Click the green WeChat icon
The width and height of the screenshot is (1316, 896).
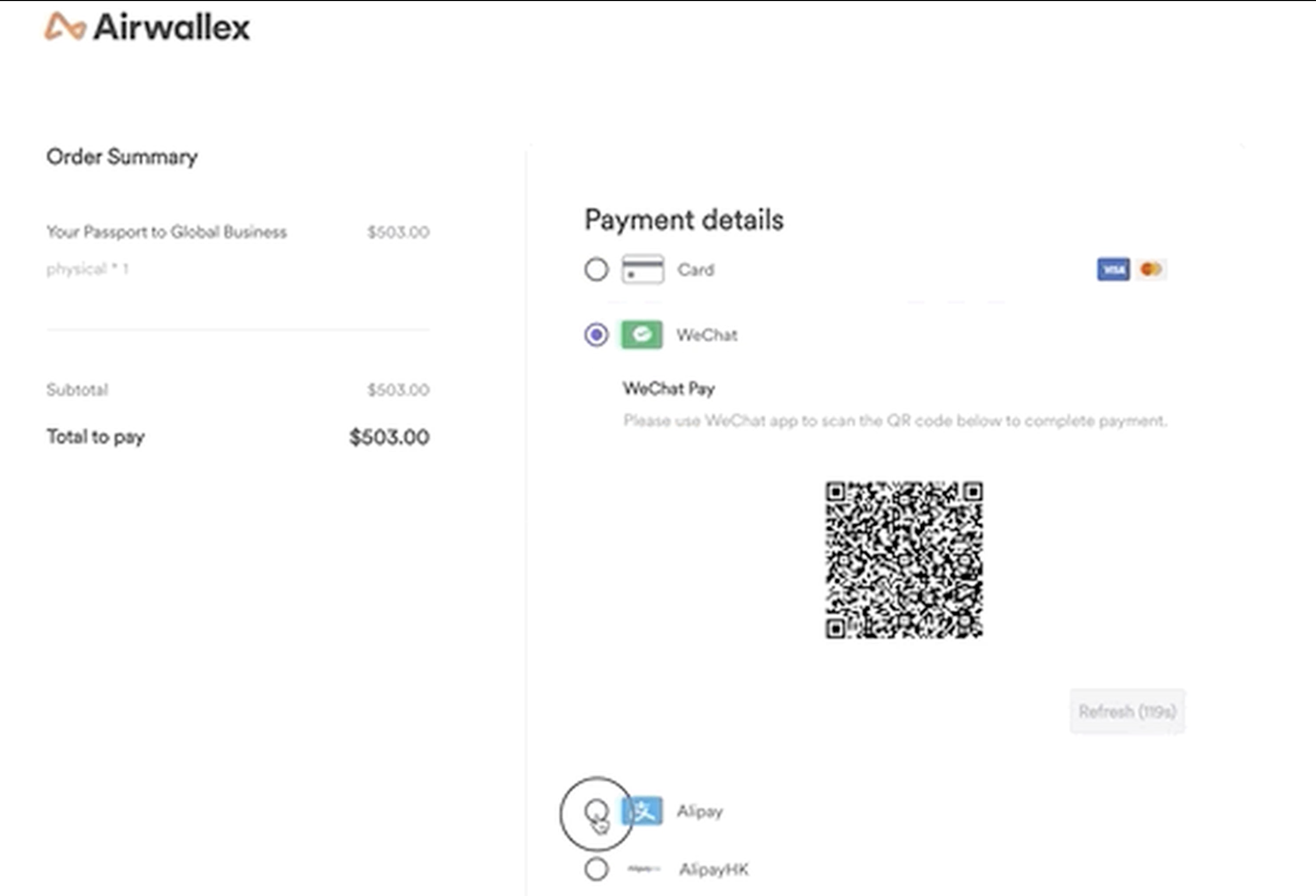pos(641,335)
